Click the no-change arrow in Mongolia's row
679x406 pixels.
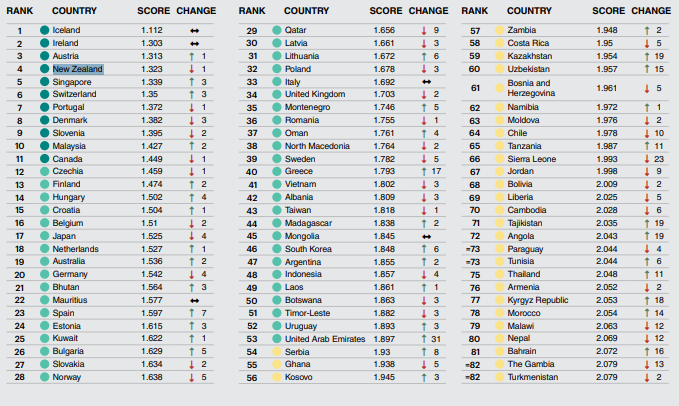[427, 237]
